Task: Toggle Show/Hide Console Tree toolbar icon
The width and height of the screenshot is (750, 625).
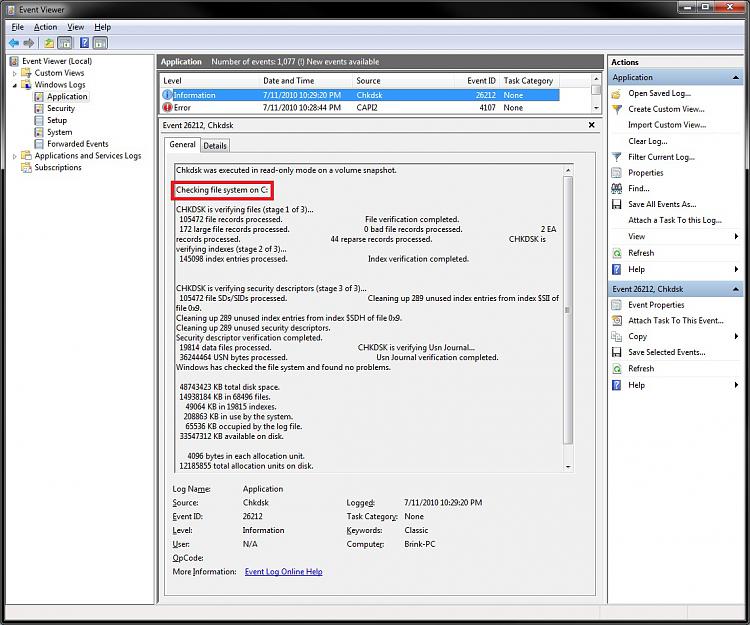Action: pyautogui.click(x=65, y=43)
